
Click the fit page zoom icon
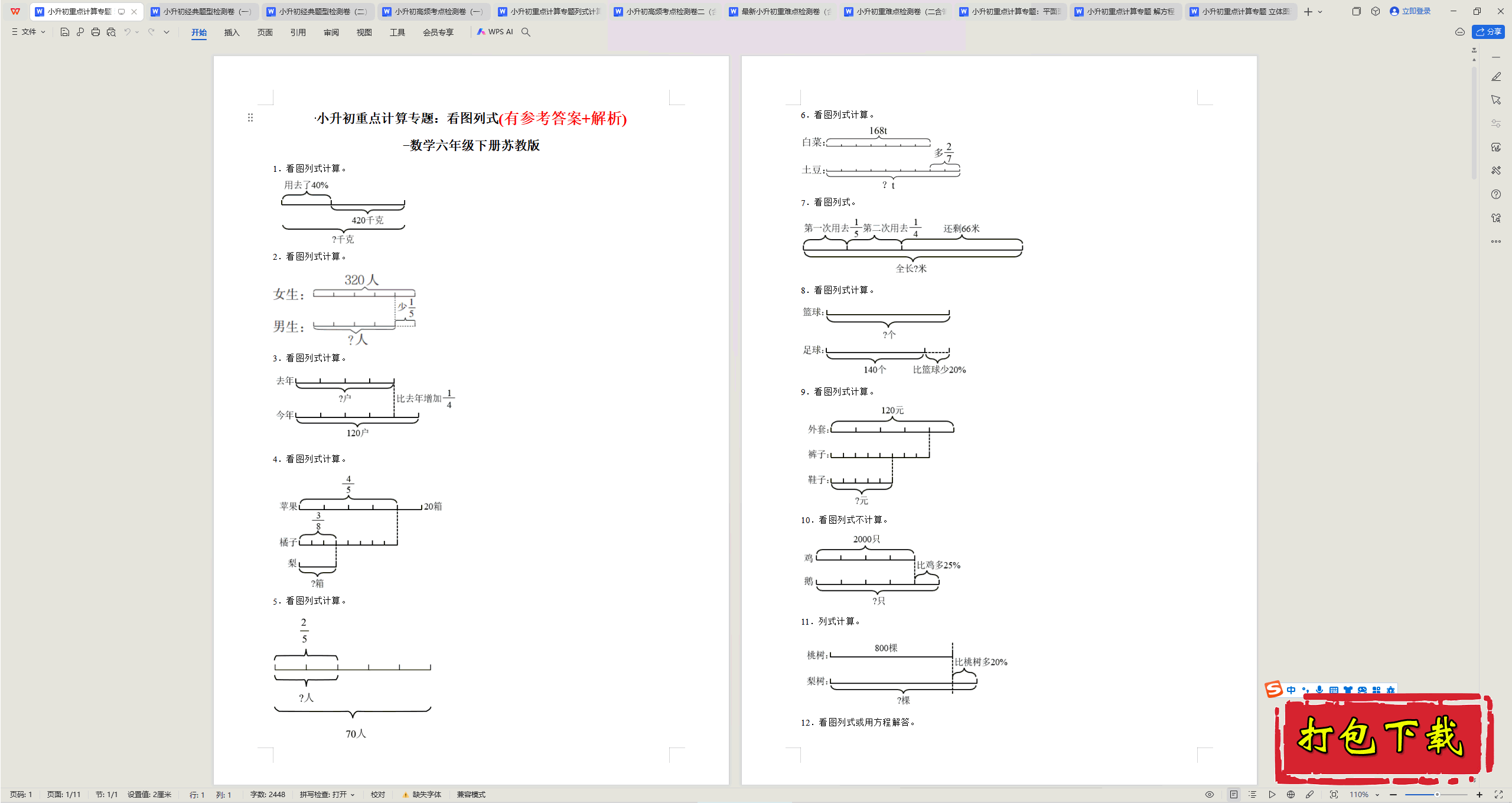pos(1334,795)
